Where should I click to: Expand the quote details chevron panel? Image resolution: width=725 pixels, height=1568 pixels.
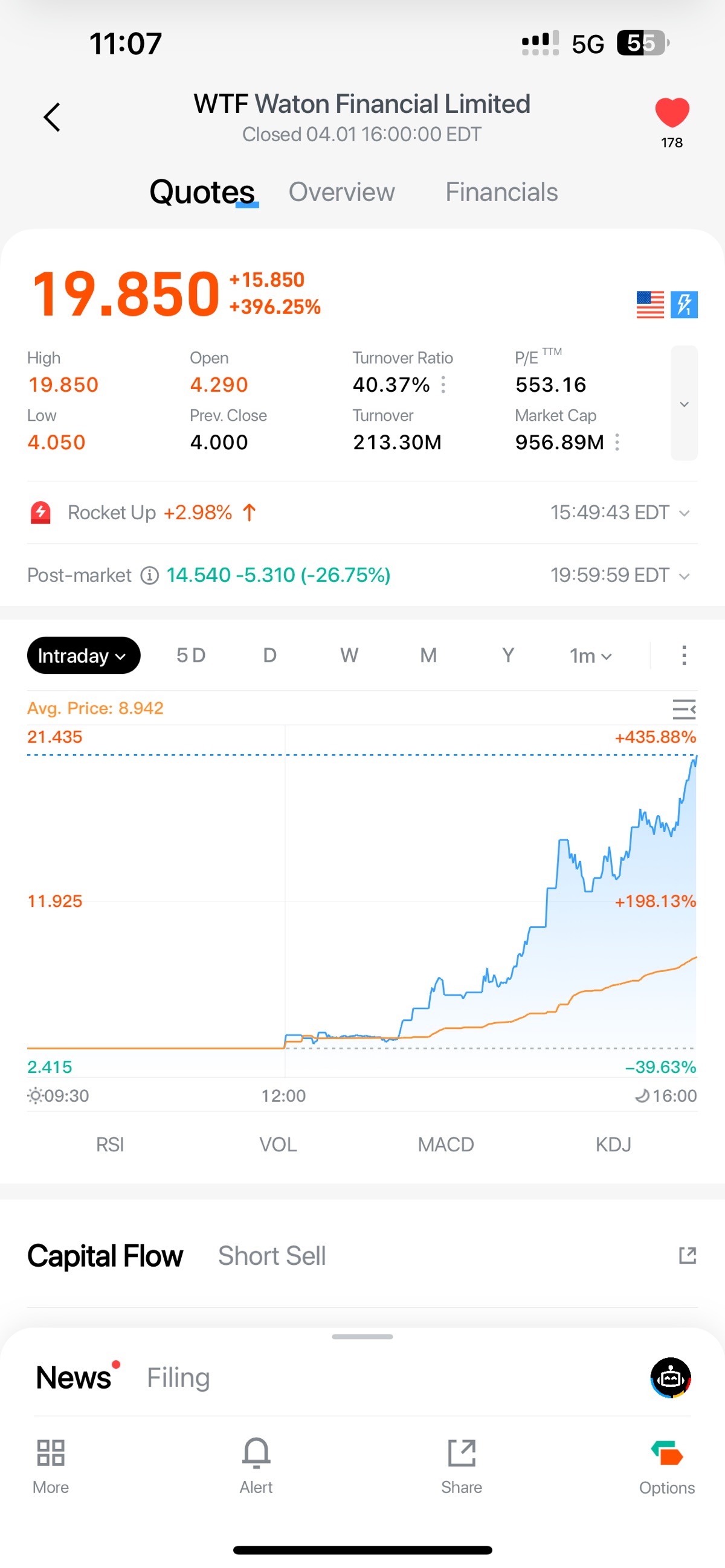coord(683,403)
